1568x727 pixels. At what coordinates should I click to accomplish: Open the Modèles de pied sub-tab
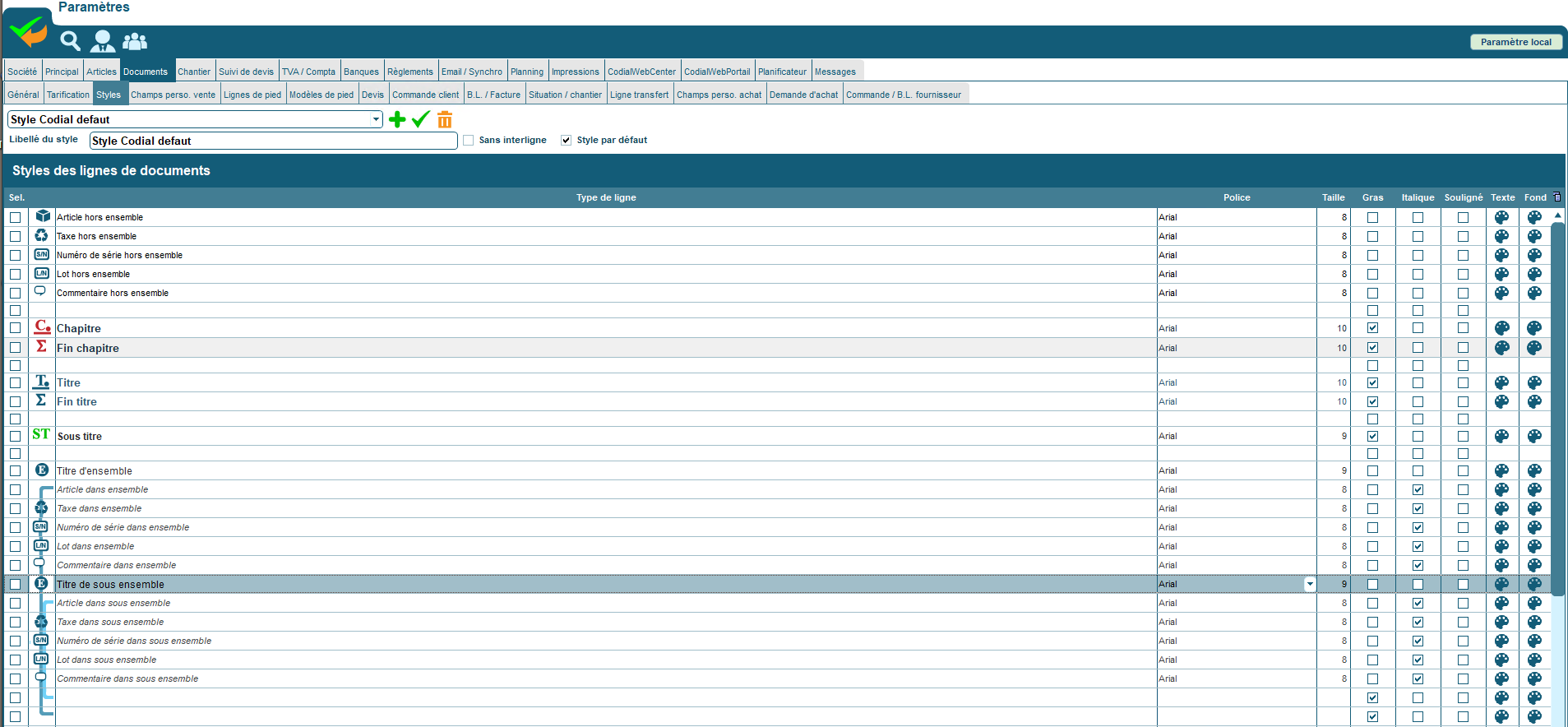tap(321, 95)
